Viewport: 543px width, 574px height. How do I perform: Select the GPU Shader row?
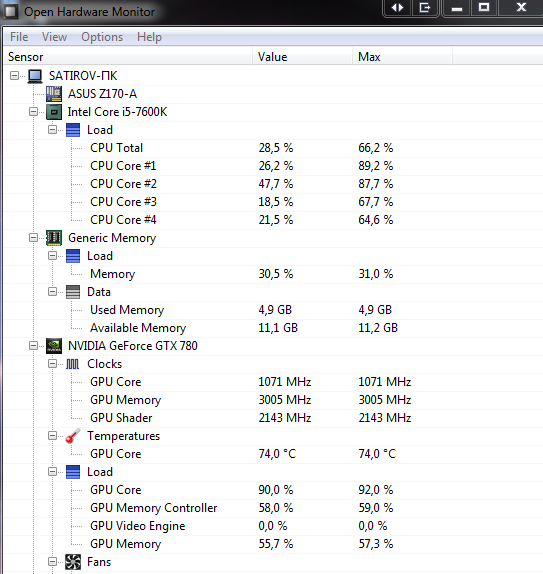pos(273,418)
